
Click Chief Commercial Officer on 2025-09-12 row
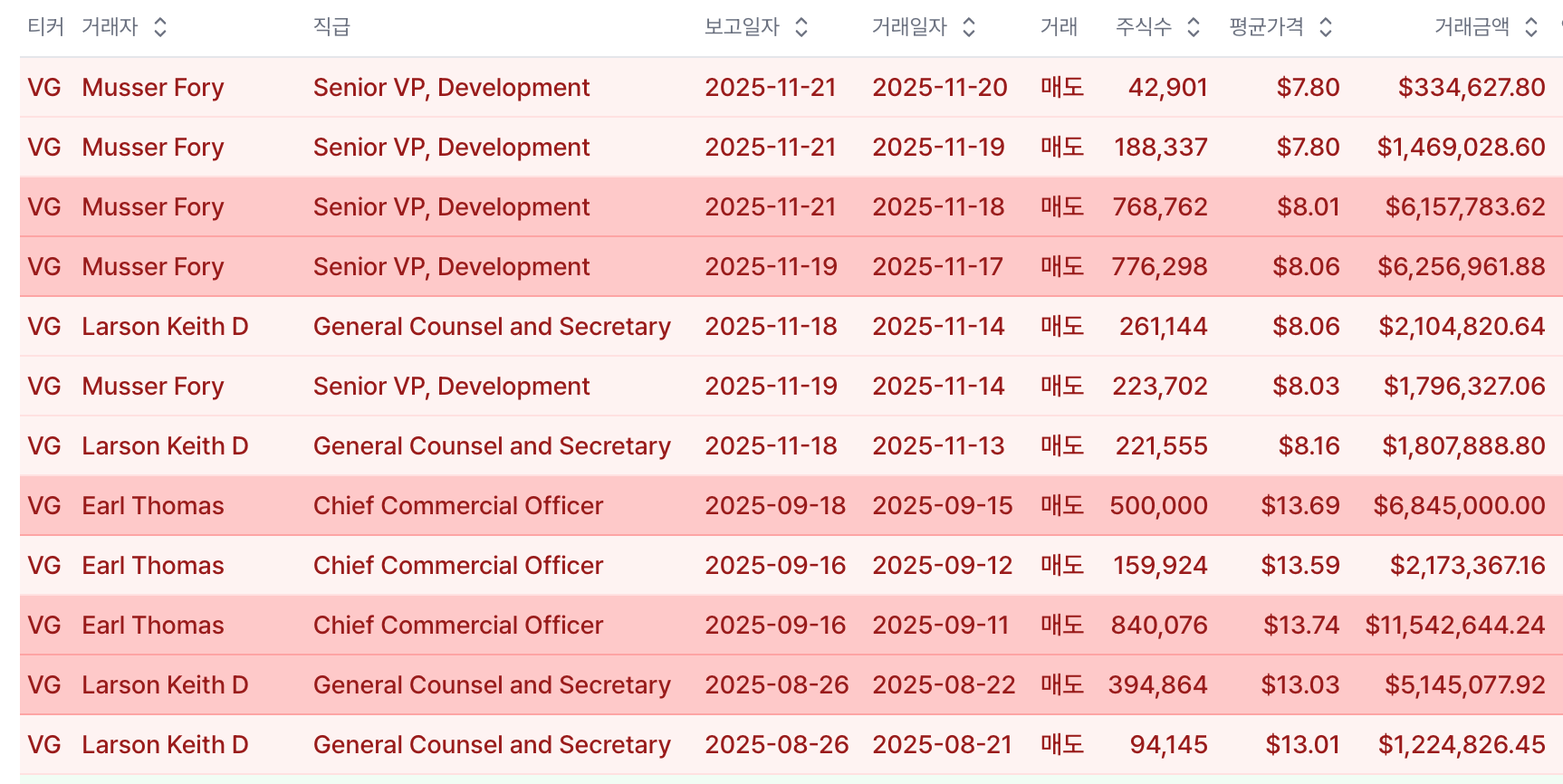458,565
